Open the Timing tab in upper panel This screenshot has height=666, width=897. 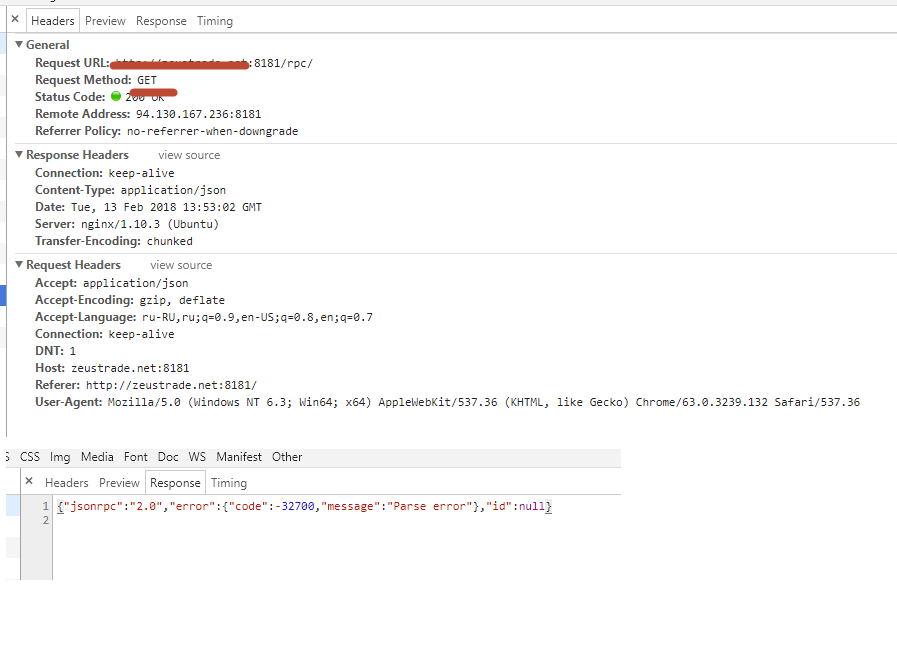point(215,21)
